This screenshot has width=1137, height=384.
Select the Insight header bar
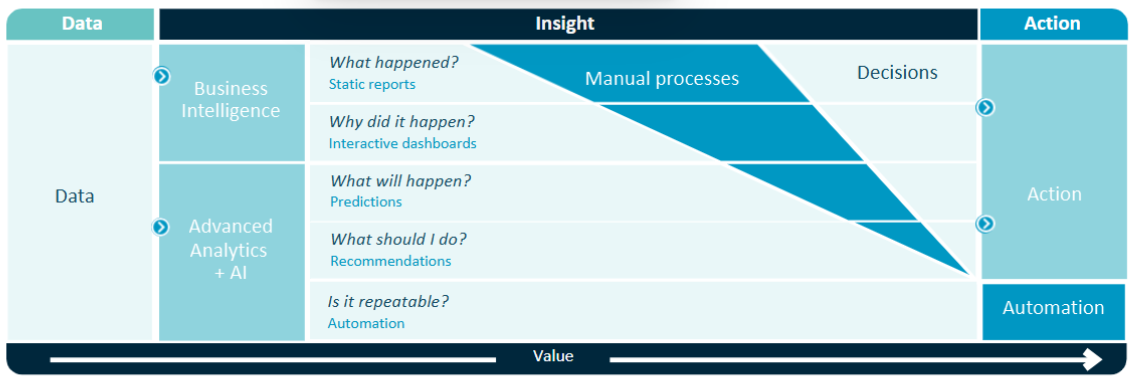point(568,24)
